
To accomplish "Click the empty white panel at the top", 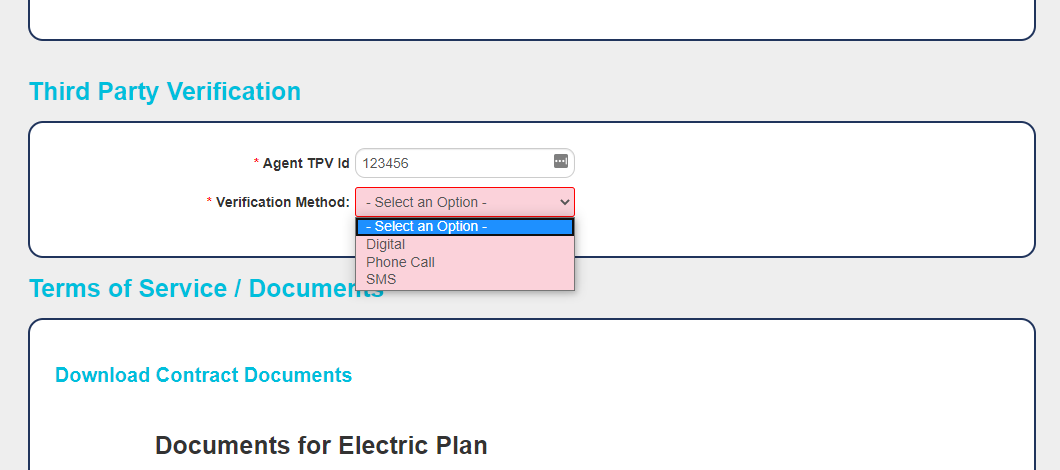I will 532,17.
